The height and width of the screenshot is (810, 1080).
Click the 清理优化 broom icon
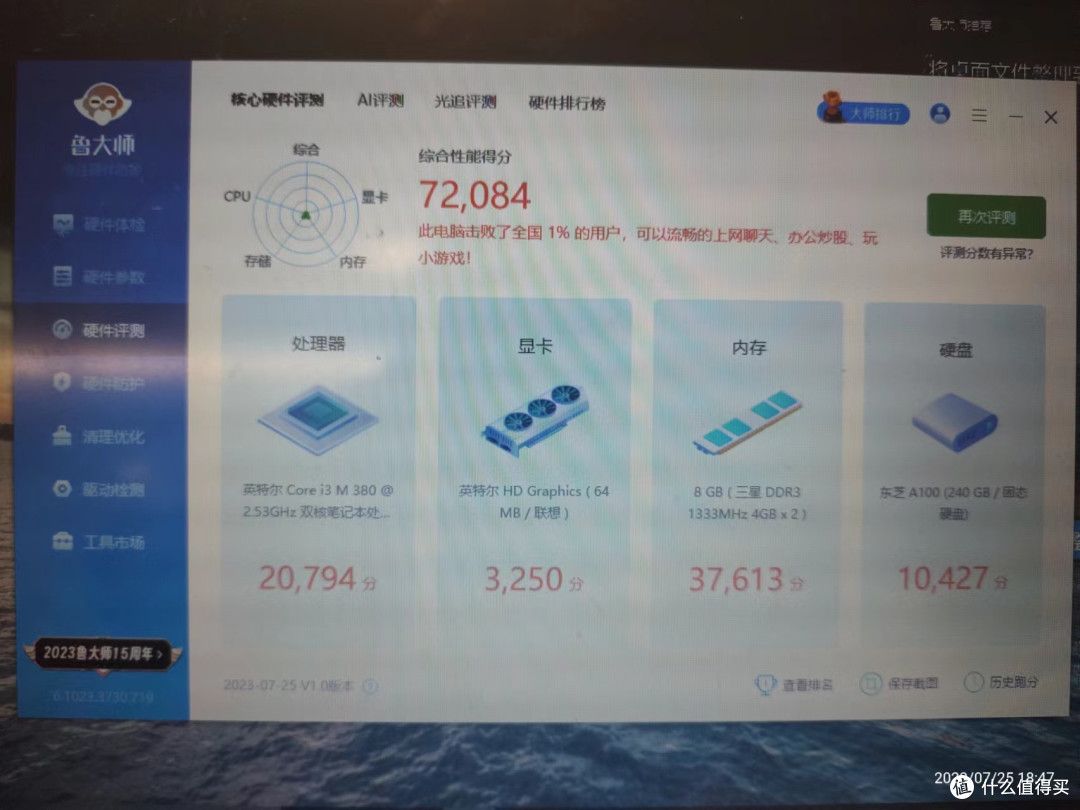[62, 435]
